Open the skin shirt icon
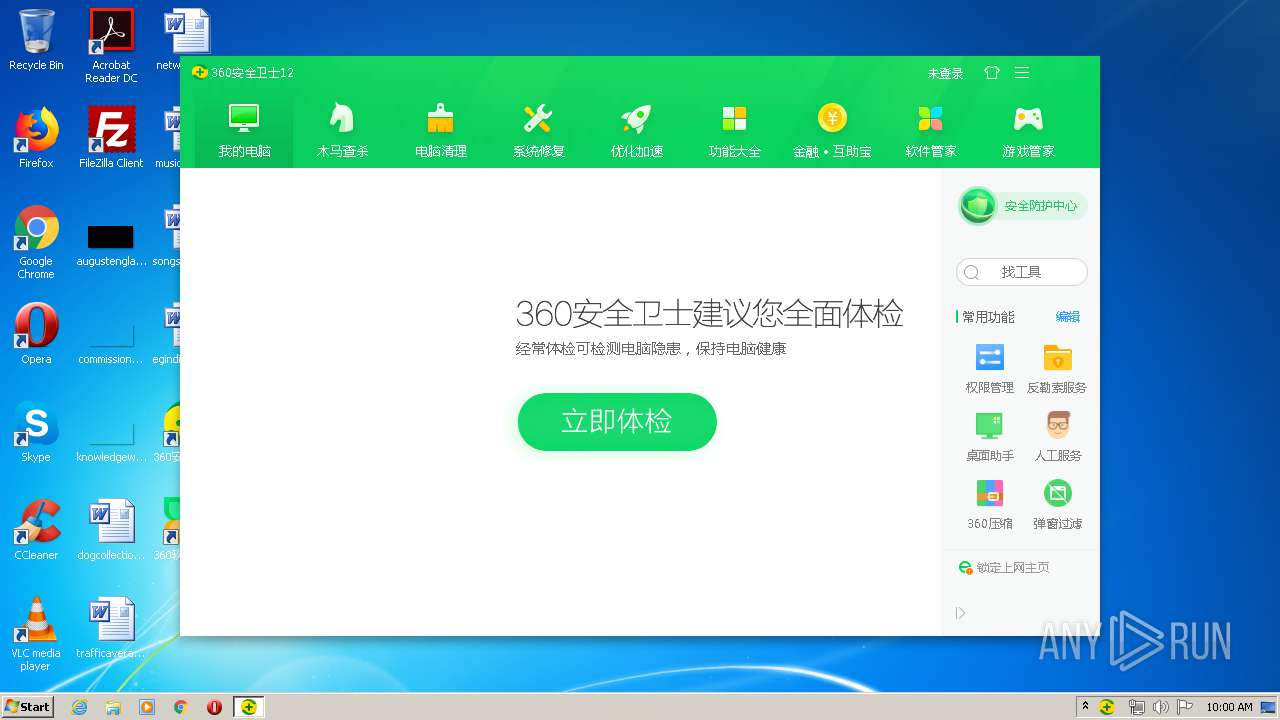The image size is (1280, 720). (x=992, y=73)
